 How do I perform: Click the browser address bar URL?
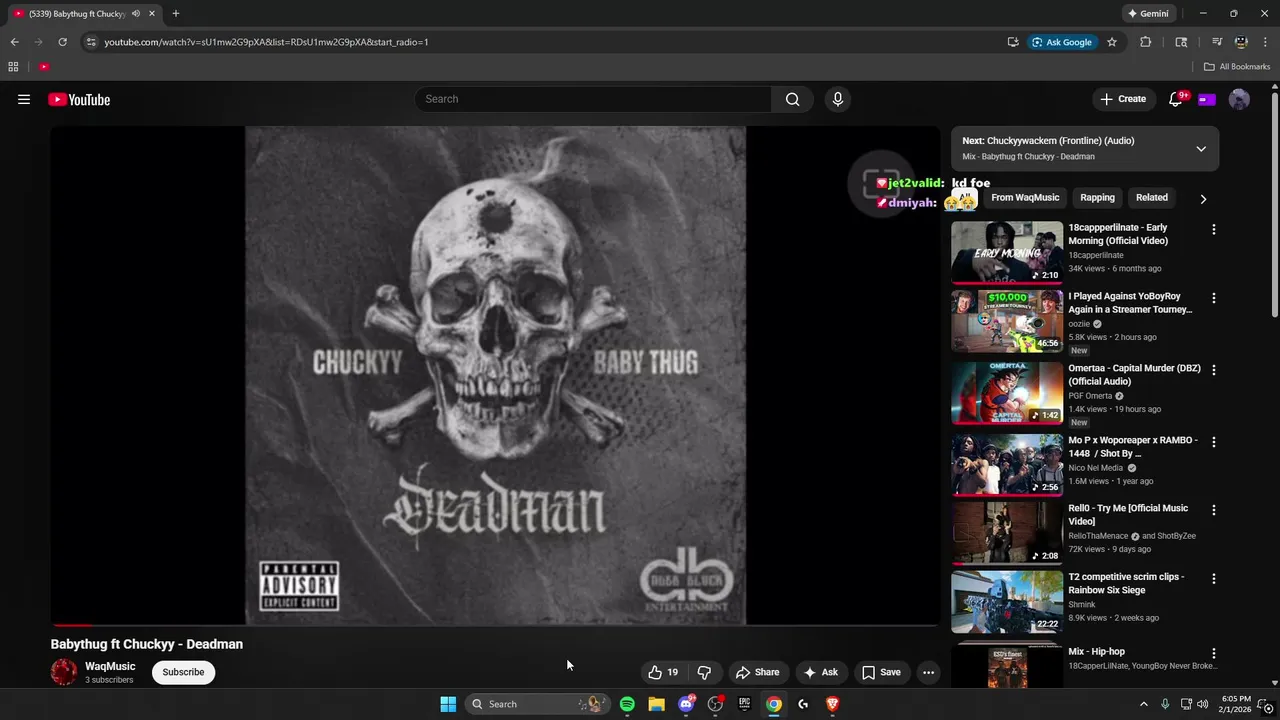266,42
